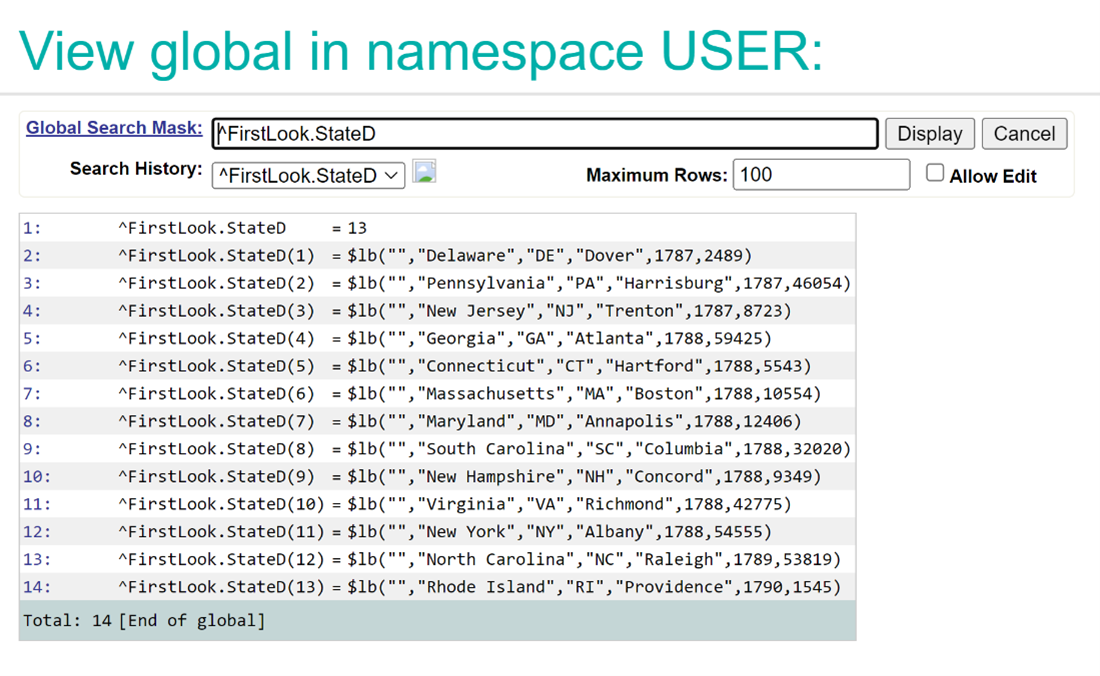1100x676 pixels.
Task: Open the Search History dropdown
Action: (308, 175)
